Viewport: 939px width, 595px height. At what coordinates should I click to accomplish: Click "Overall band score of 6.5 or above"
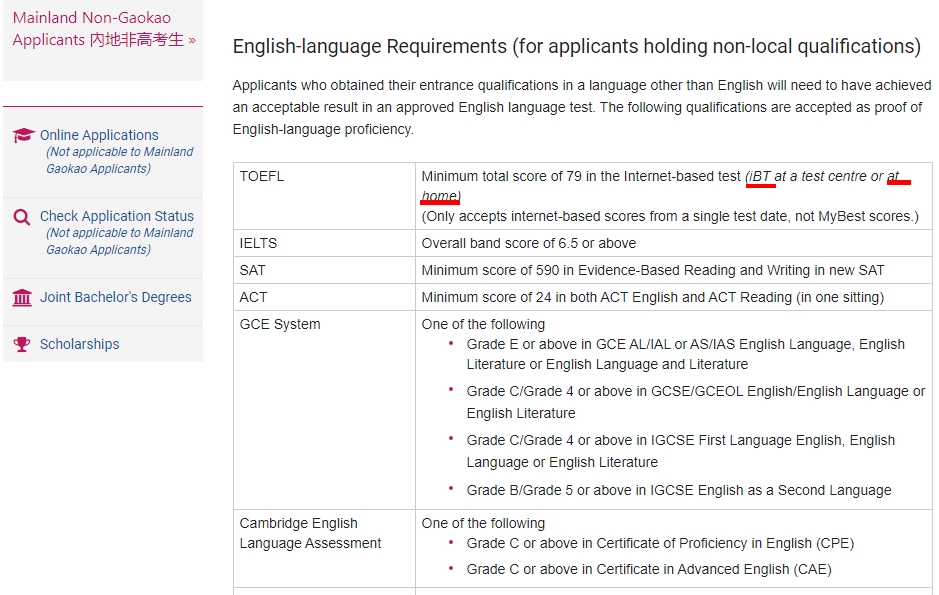528,243
